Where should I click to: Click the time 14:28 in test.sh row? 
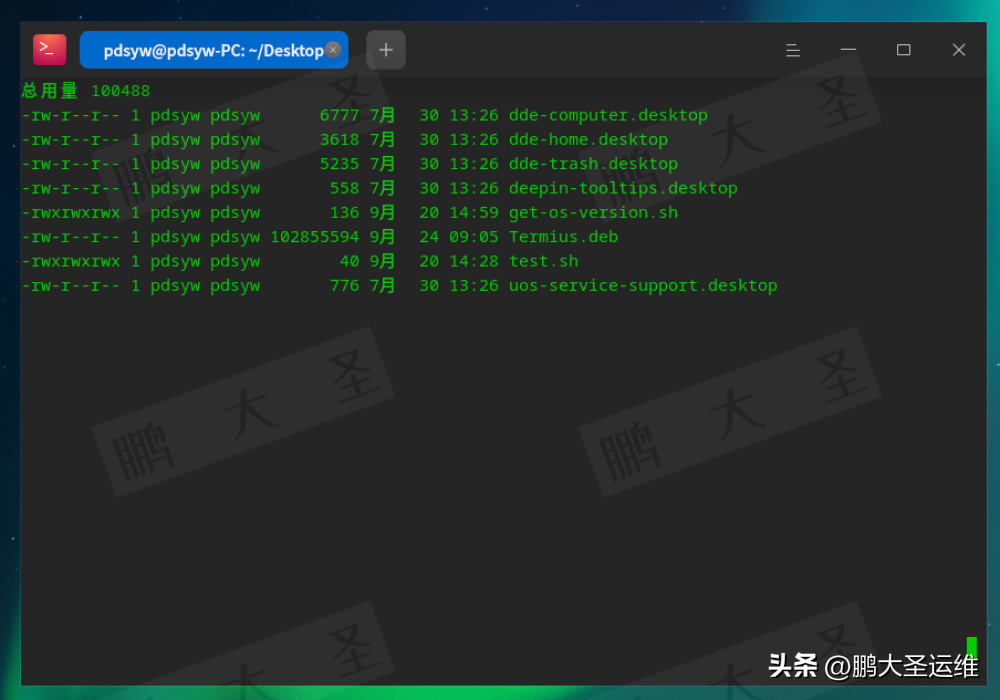[474, 261]
